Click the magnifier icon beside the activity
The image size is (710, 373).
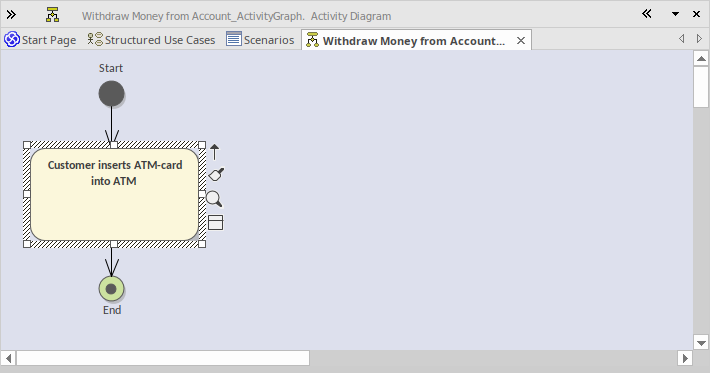click(214, 199)
